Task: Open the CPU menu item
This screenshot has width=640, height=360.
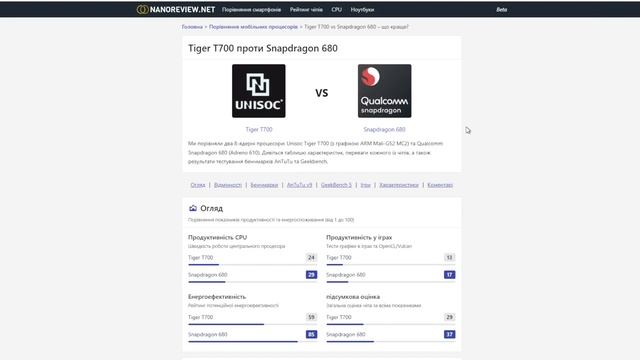Action: [x=337, y=9]
